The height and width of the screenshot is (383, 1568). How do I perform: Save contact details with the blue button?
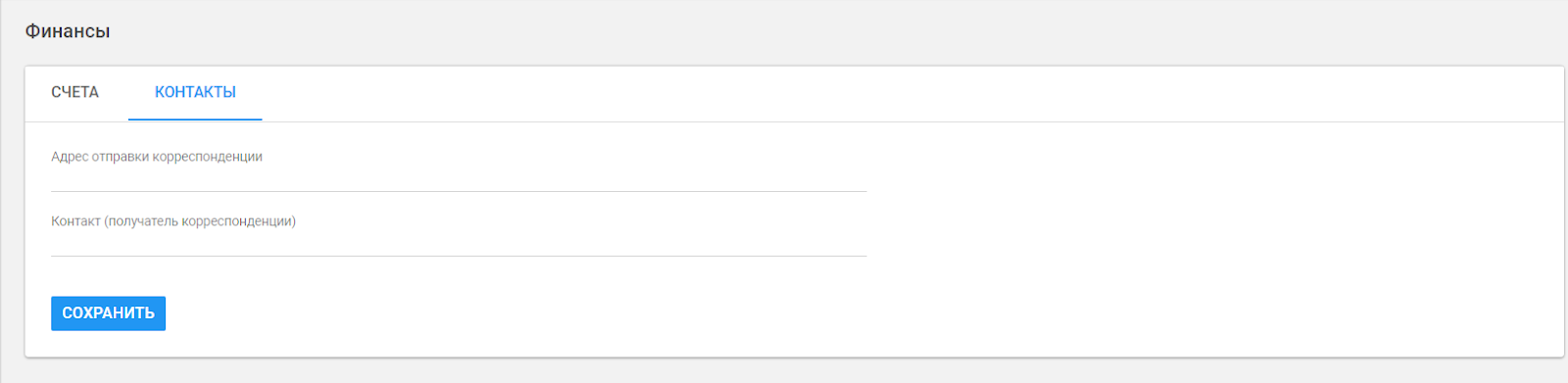click(x=108, y=313)
